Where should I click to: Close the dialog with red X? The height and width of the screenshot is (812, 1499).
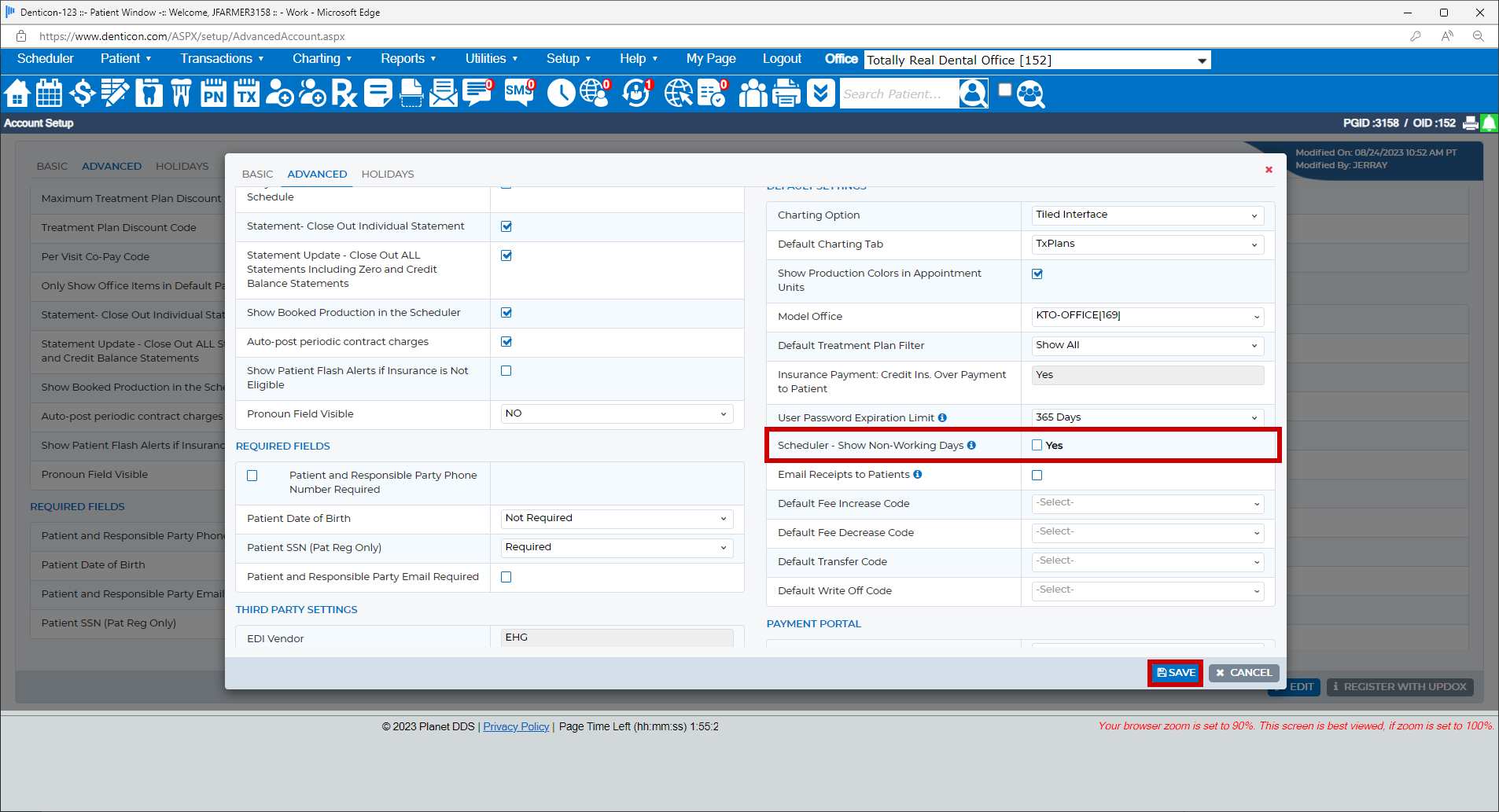1269,170
